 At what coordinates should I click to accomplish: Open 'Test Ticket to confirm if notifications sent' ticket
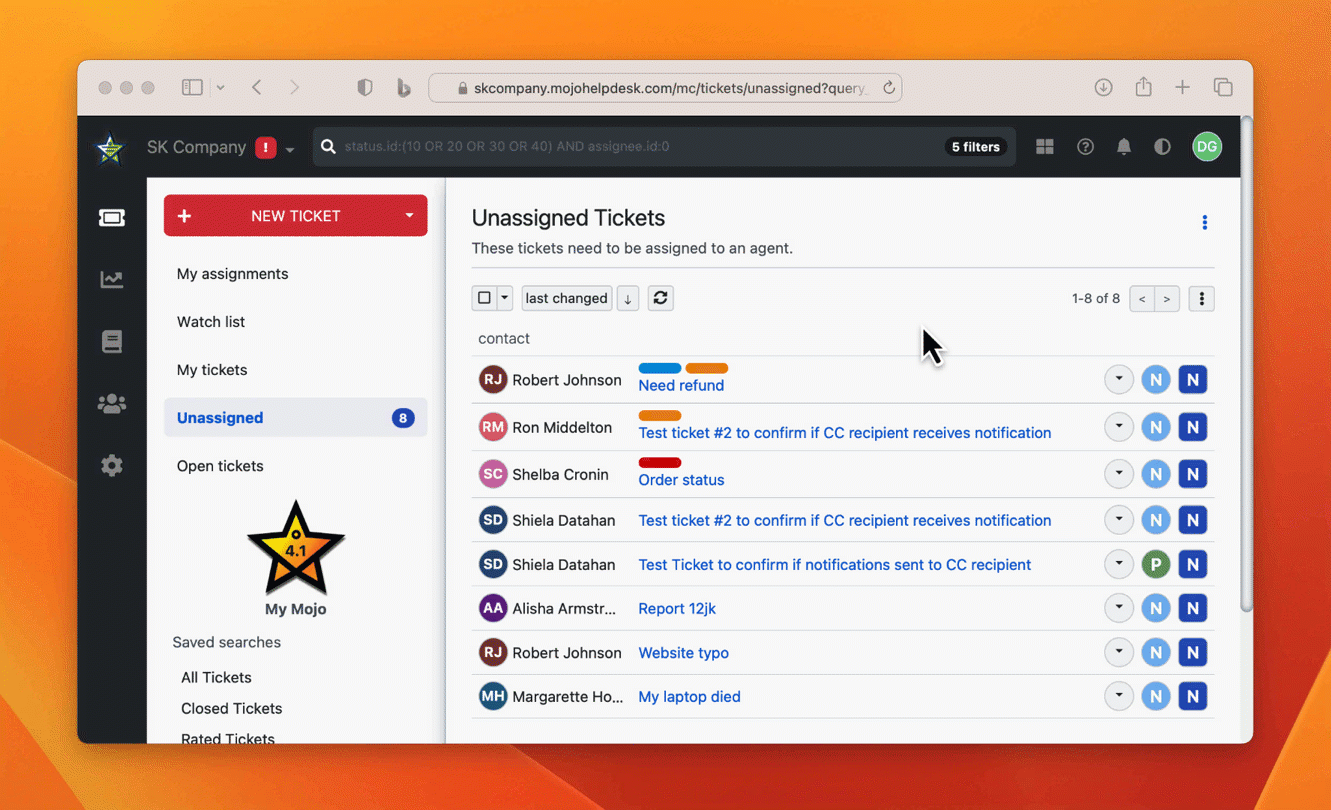click(x=835, y=565)
